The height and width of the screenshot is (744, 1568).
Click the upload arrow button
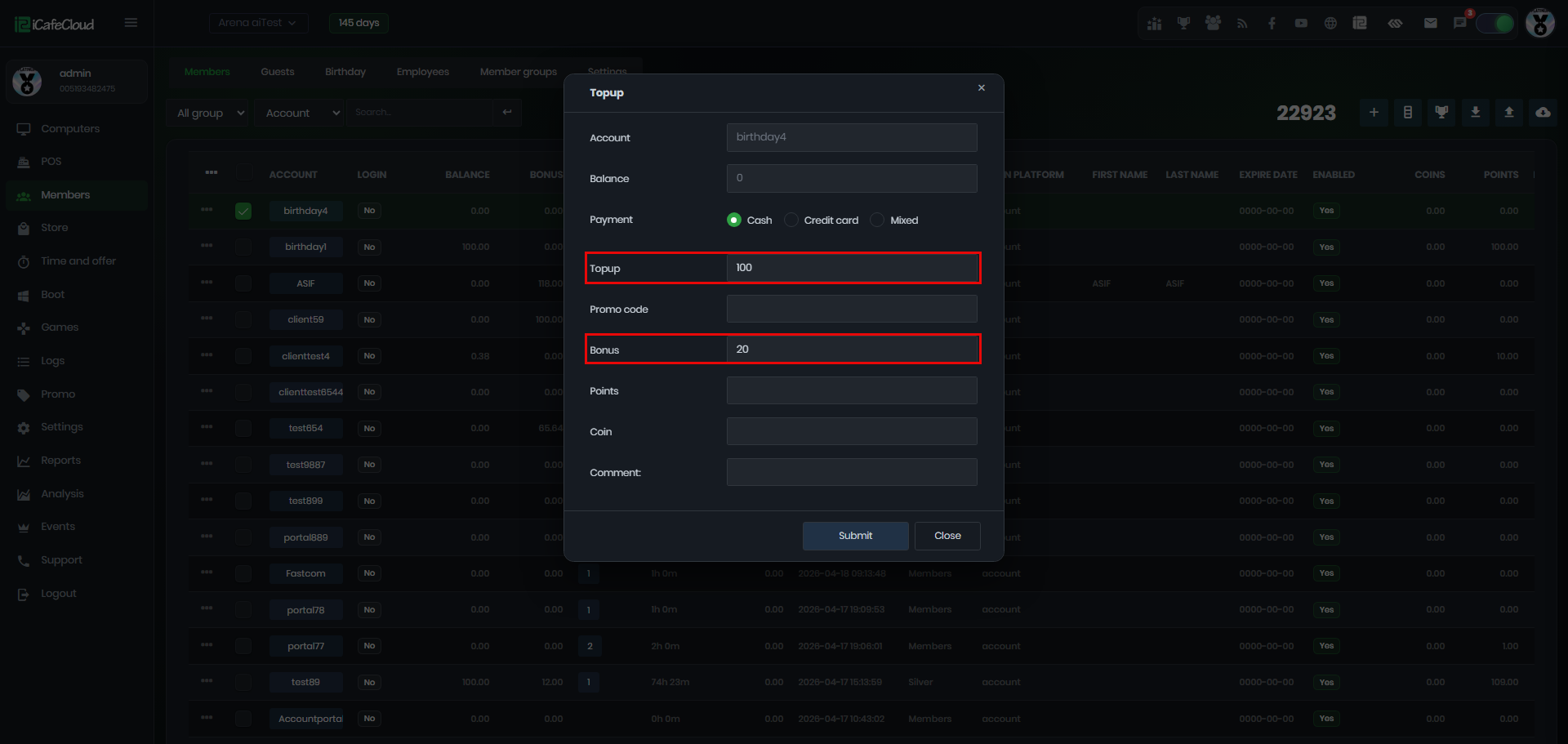(1509, 113)
